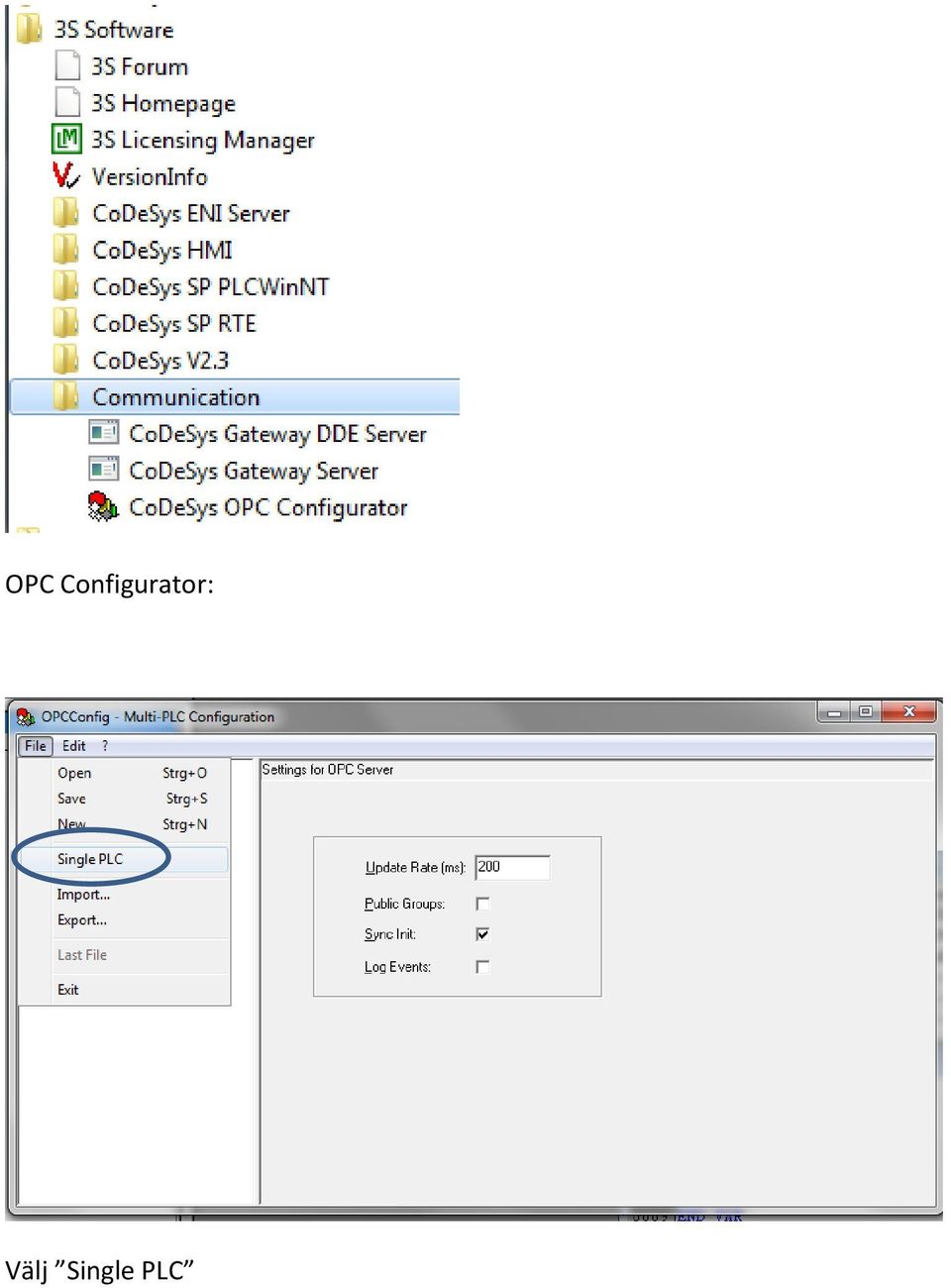
Task: Select CoDeSys Gateway Server entry
Action: pos(254,471)
